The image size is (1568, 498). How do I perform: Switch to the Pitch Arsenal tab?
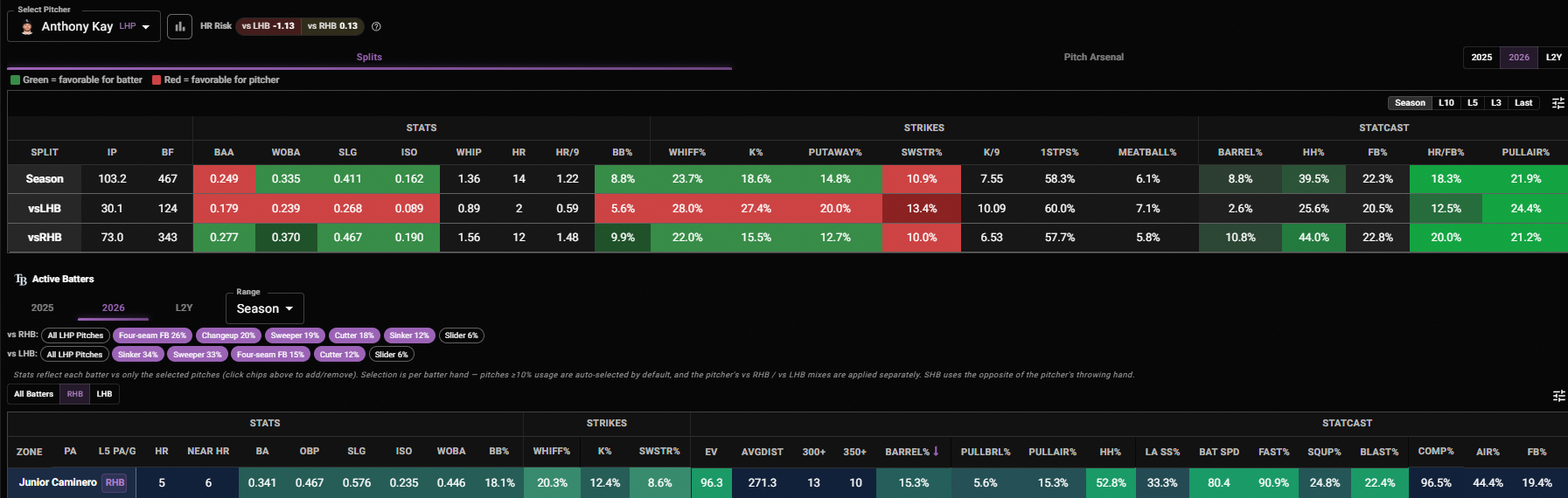tap(1093, 57)
